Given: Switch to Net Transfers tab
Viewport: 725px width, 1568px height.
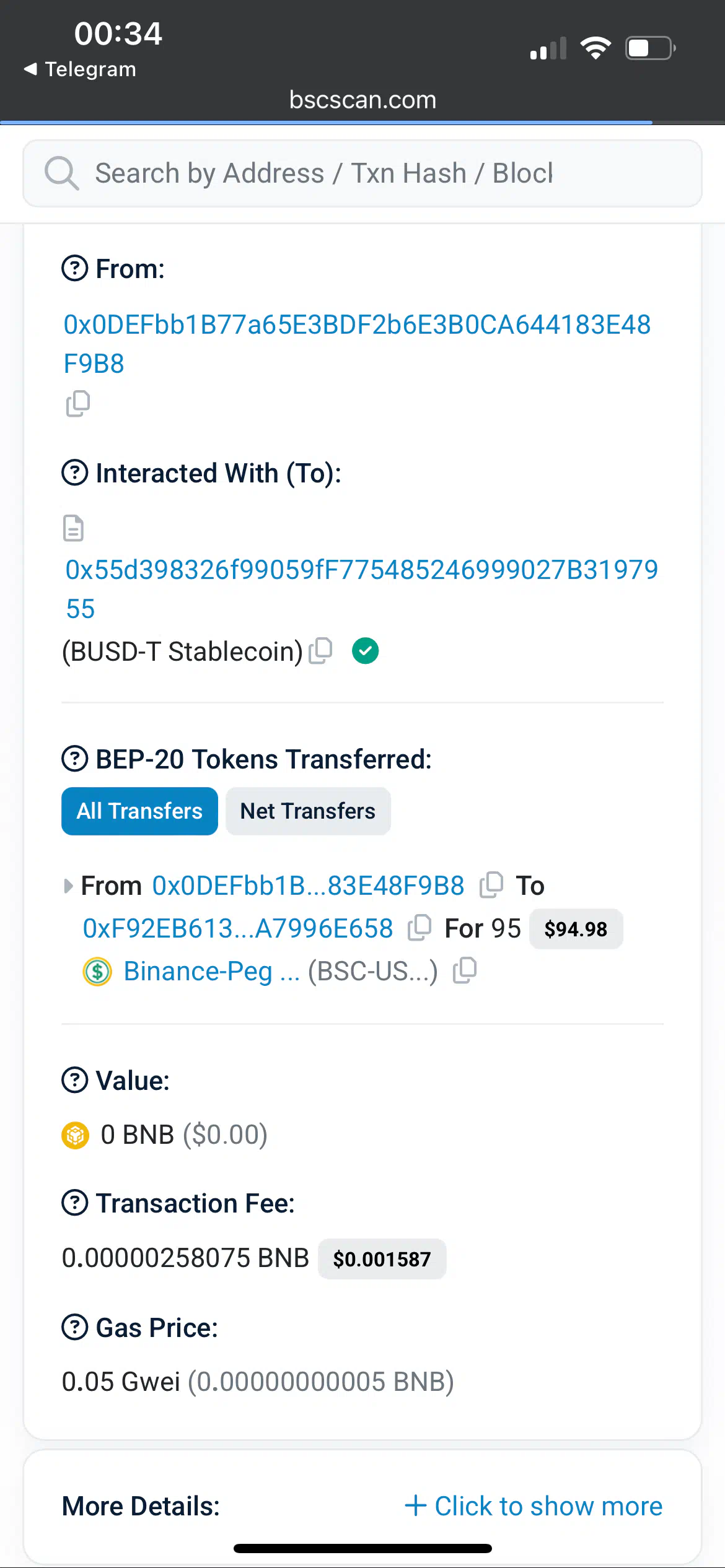Looking at the screenshot, I should tap(307, 811).
